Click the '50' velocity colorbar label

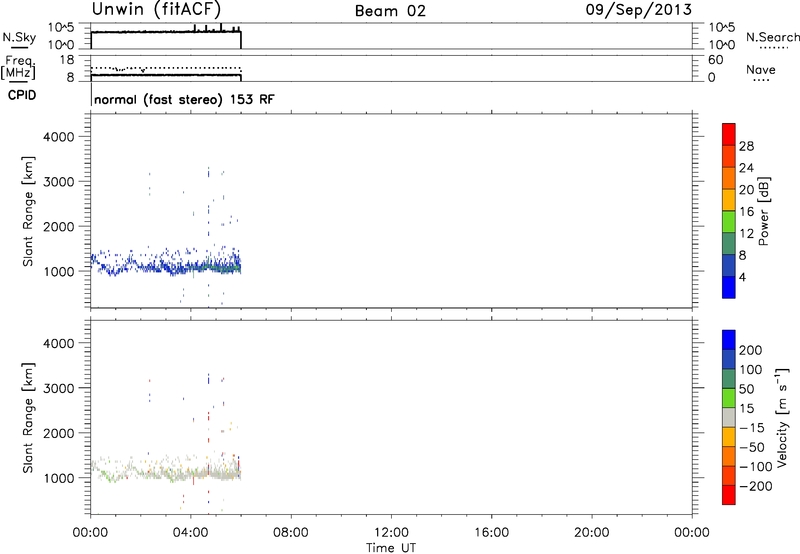pos(746,389)
